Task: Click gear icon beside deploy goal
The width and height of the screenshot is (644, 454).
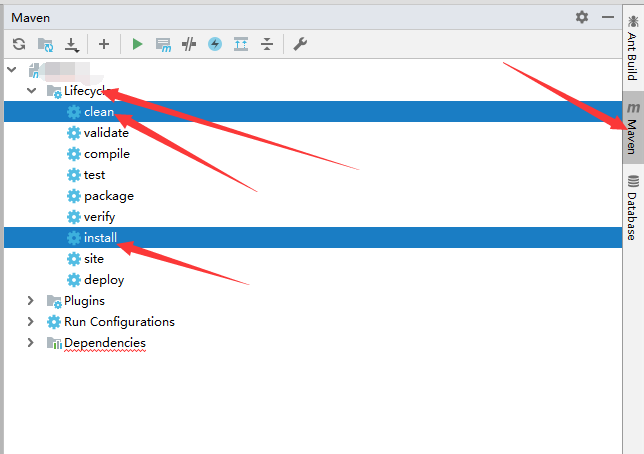Action: (74, 280)
